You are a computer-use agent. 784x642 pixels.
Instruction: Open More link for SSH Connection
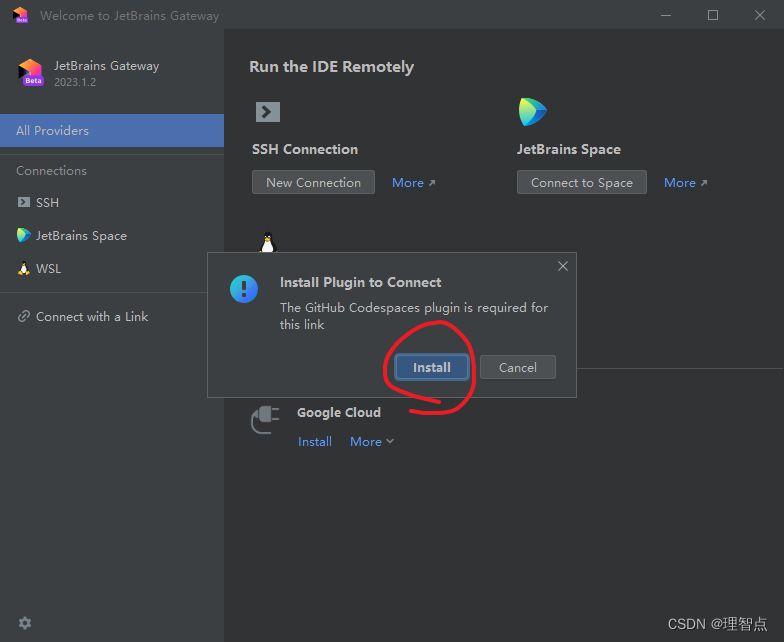click(414, 183)
